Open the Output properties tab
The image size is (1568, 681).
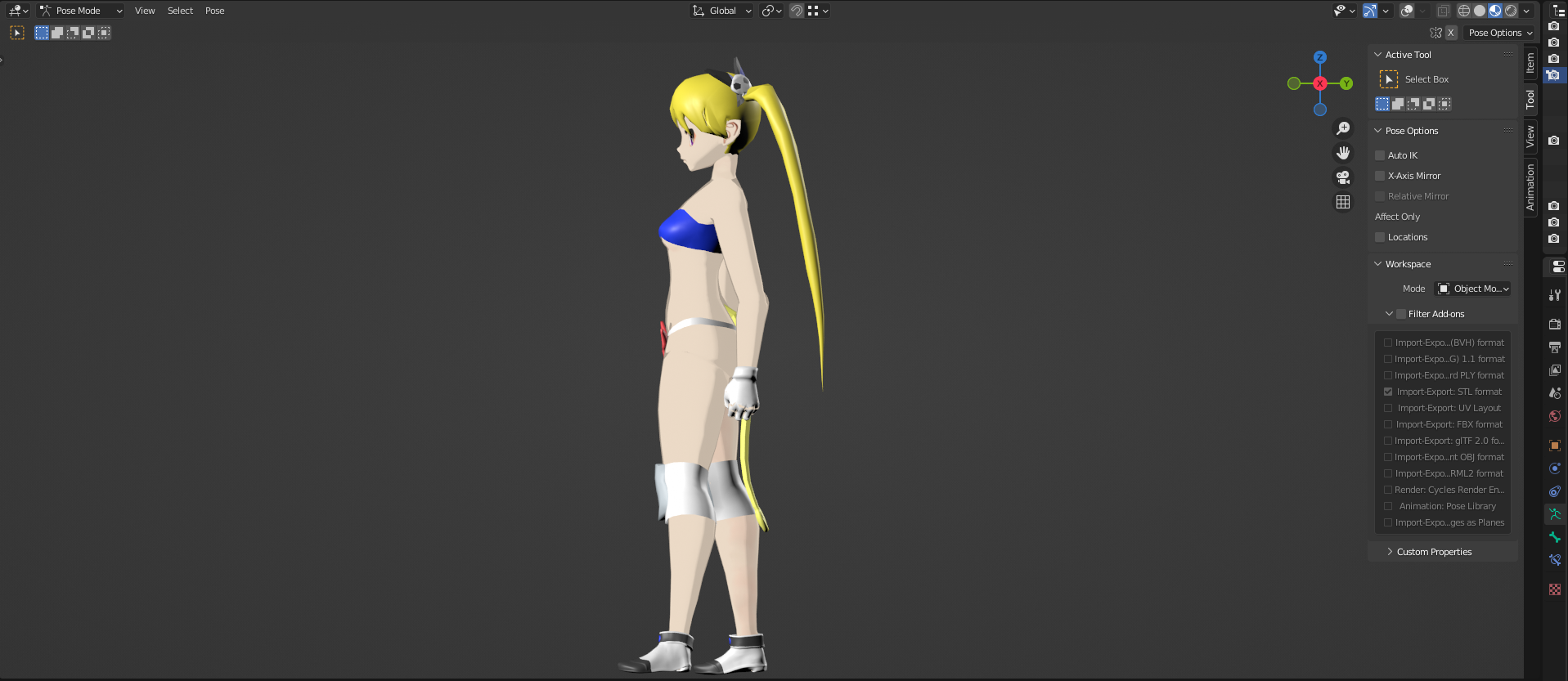tap(1555, 347)
